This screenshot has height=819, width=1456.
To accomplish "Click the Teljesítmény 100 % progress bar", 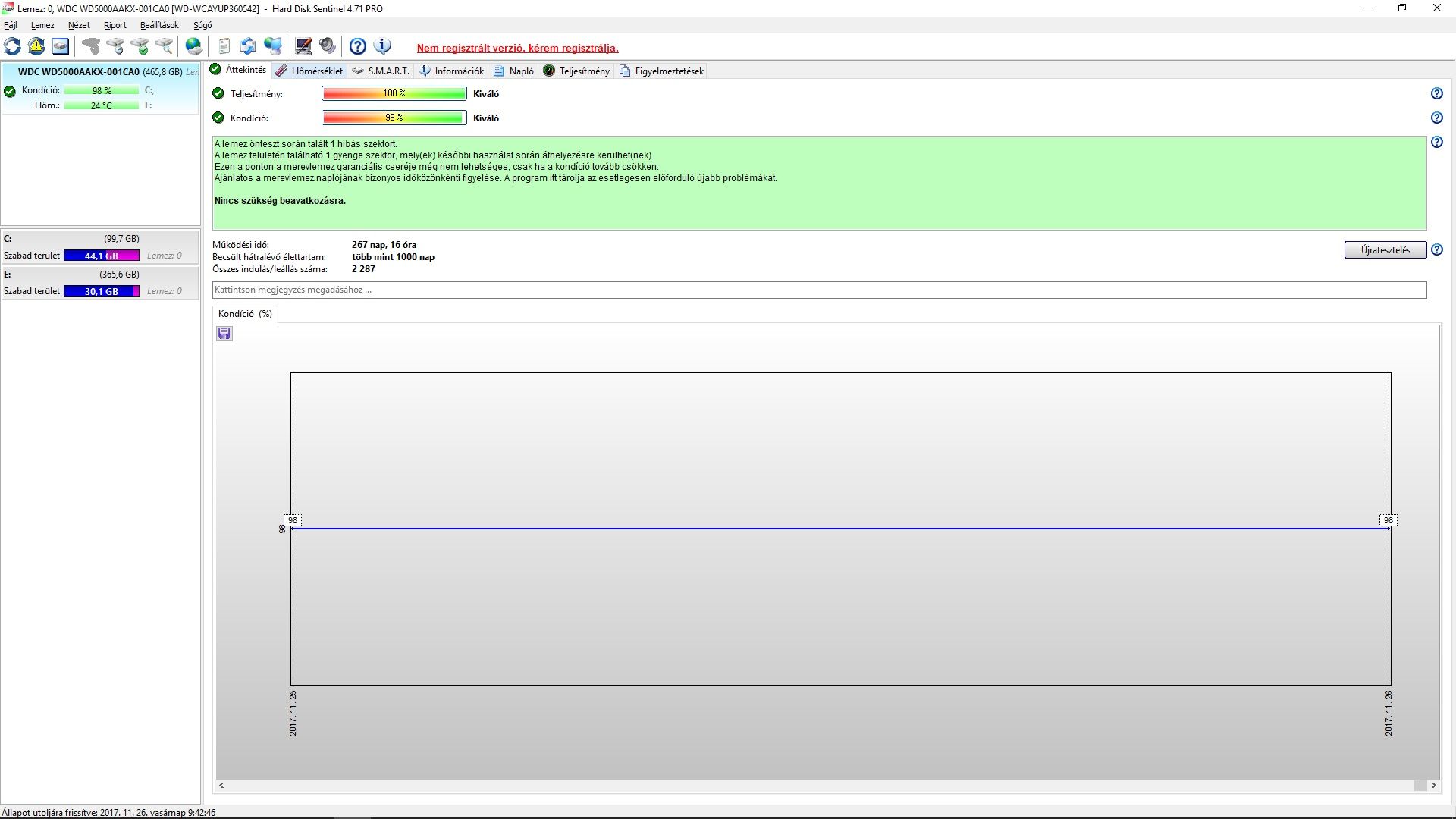I will (394, 93).
